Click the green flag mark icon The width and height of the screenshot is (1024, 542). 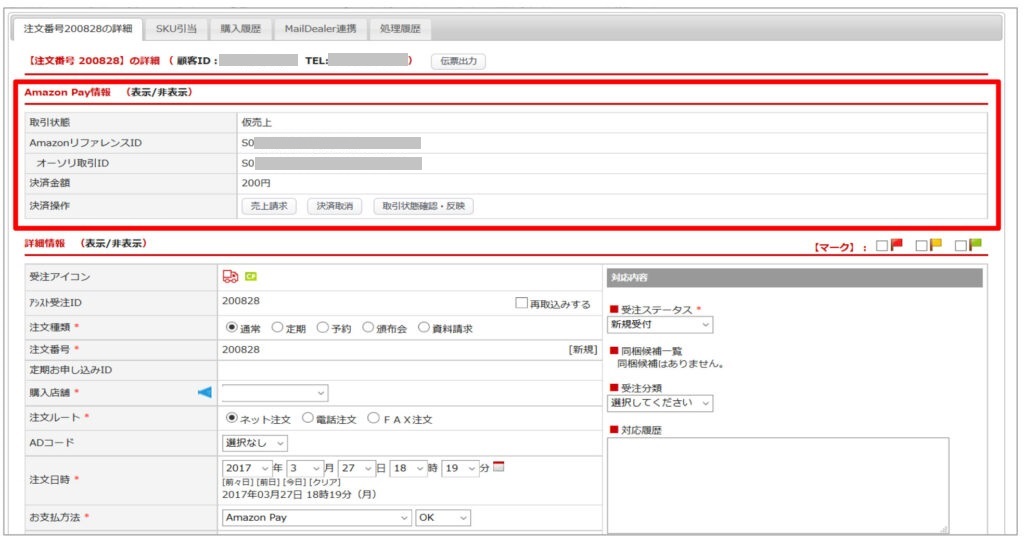pos(975,245)
